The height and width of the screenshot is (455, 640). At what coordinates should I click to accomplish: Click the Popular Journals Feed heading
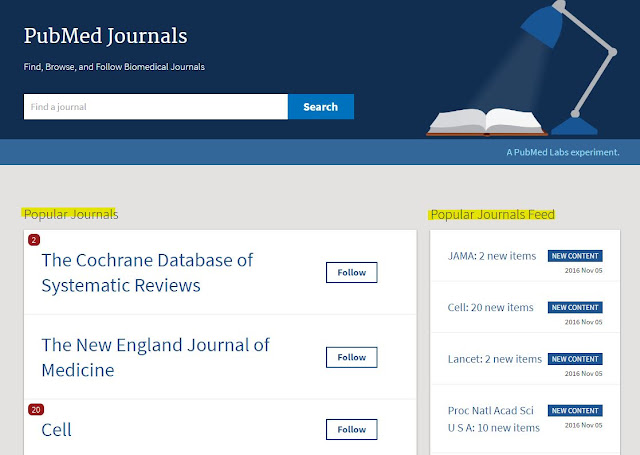[493, 214]
